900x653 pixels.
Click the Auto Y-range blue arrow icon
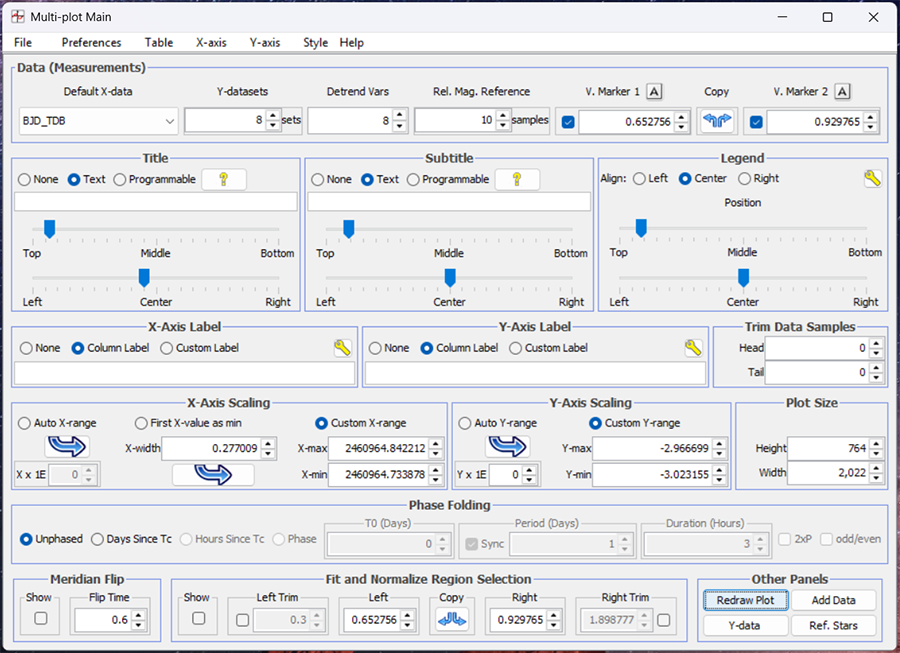507,446
